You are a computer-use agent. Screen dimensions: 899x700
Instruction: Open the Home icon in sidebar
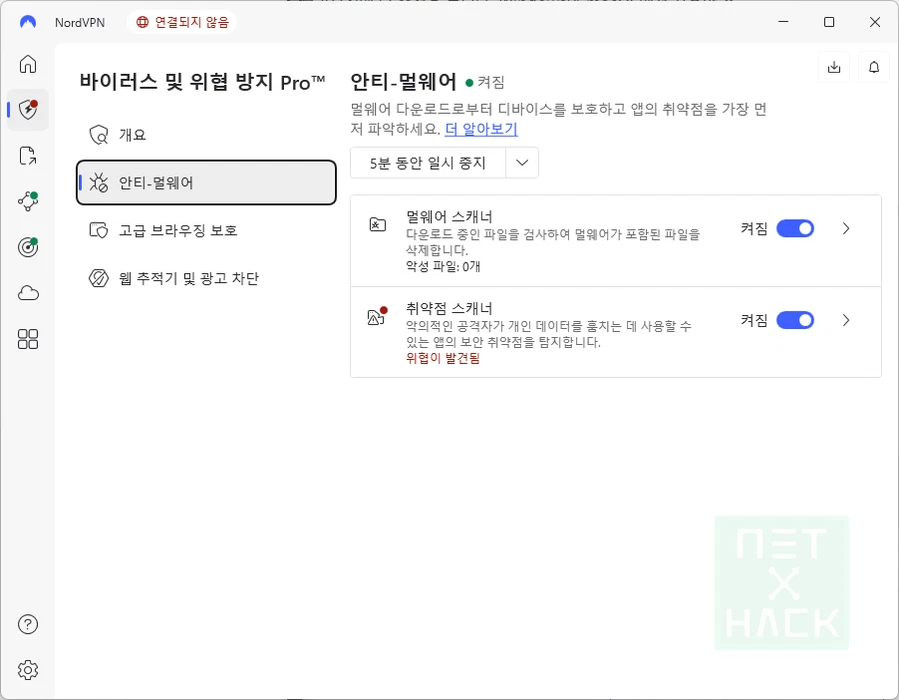click(x=28, y=64)
